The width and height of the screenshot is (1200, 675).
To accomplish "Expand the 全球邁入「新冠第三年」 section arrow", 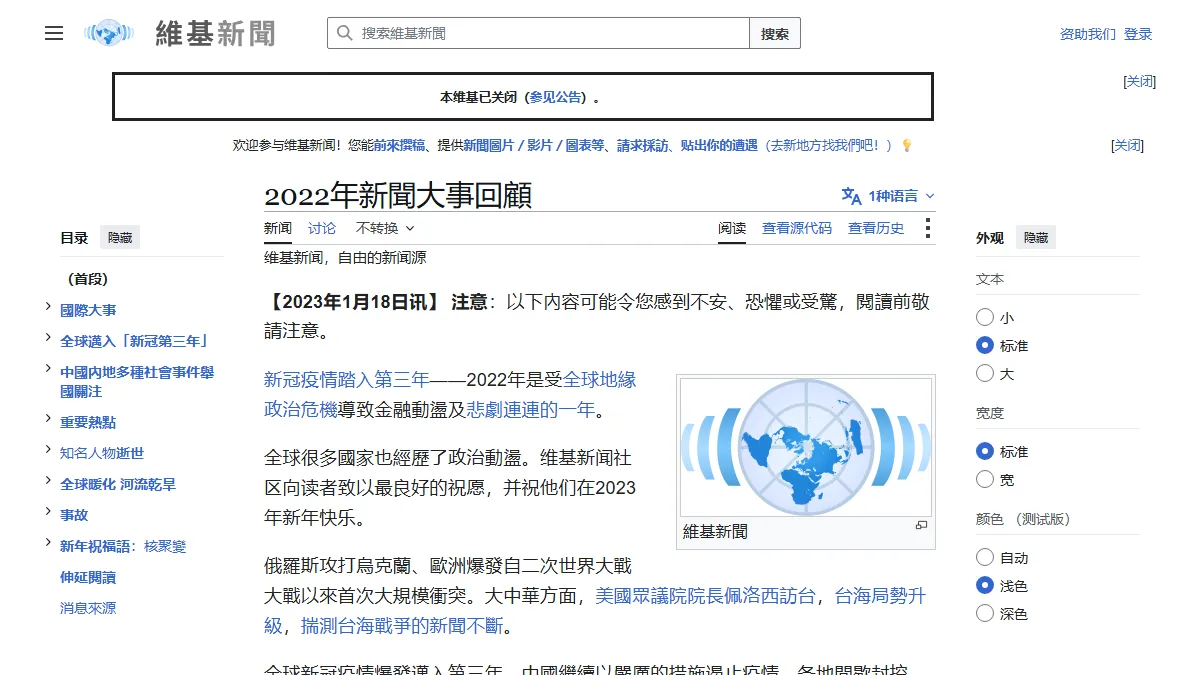I will 49,339.
